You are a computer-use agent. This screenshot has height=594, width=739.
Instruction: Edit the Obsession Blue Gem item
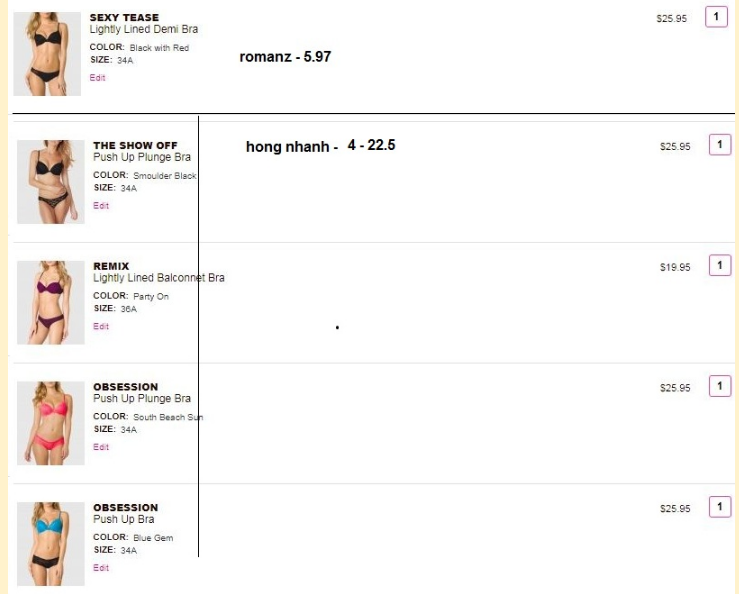[101, 568]
